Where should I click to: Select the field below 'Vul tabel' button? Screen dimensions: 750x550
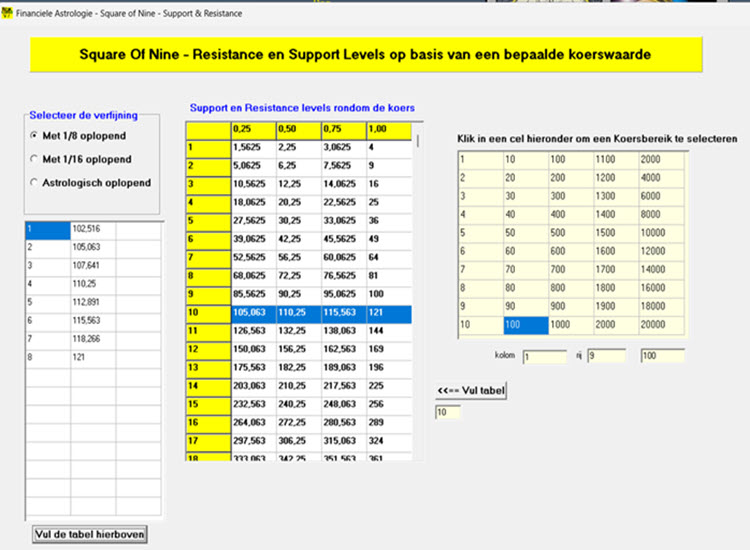tap(448, 412)
